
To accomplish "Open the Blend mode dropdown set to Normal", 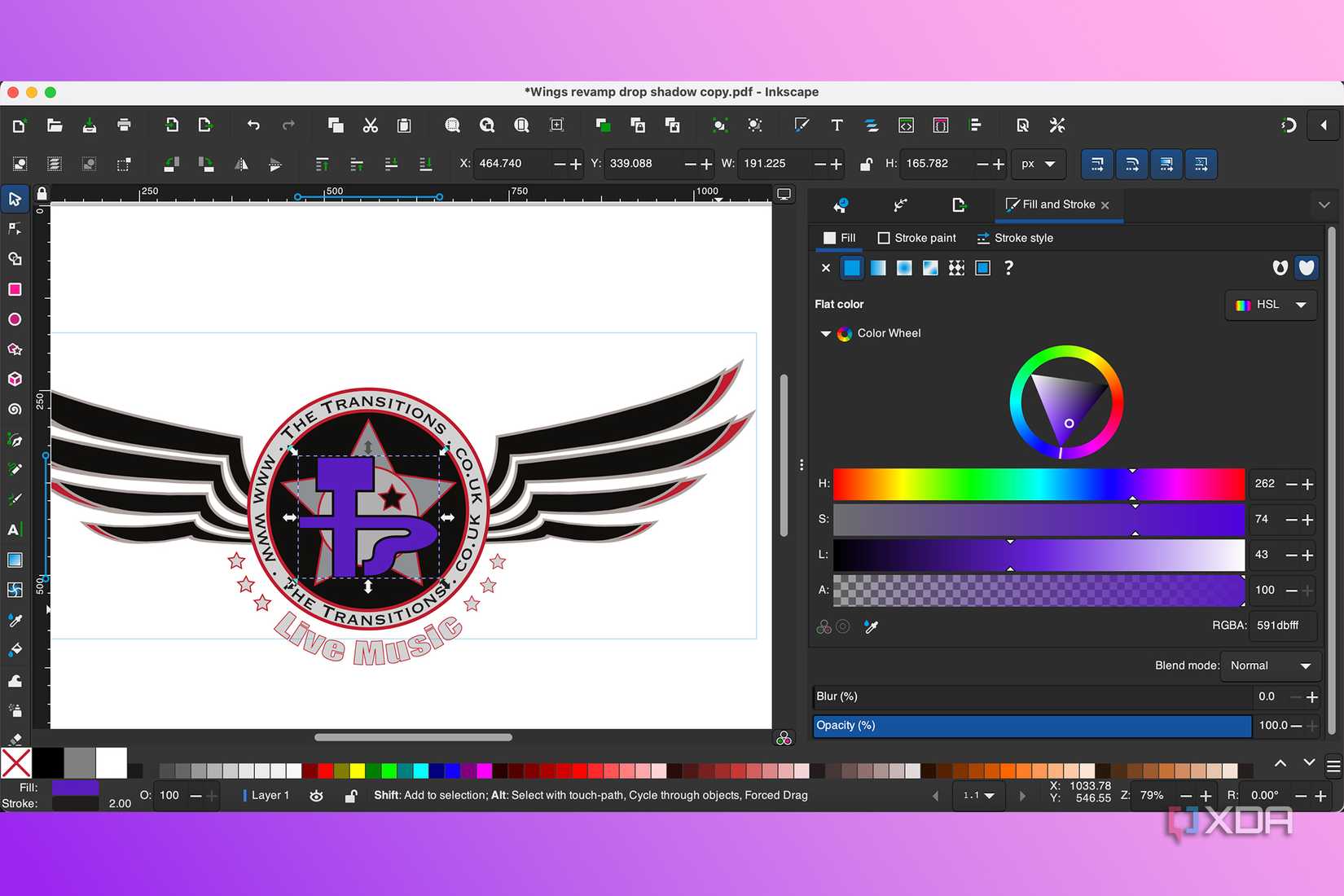I will 1271,665.
